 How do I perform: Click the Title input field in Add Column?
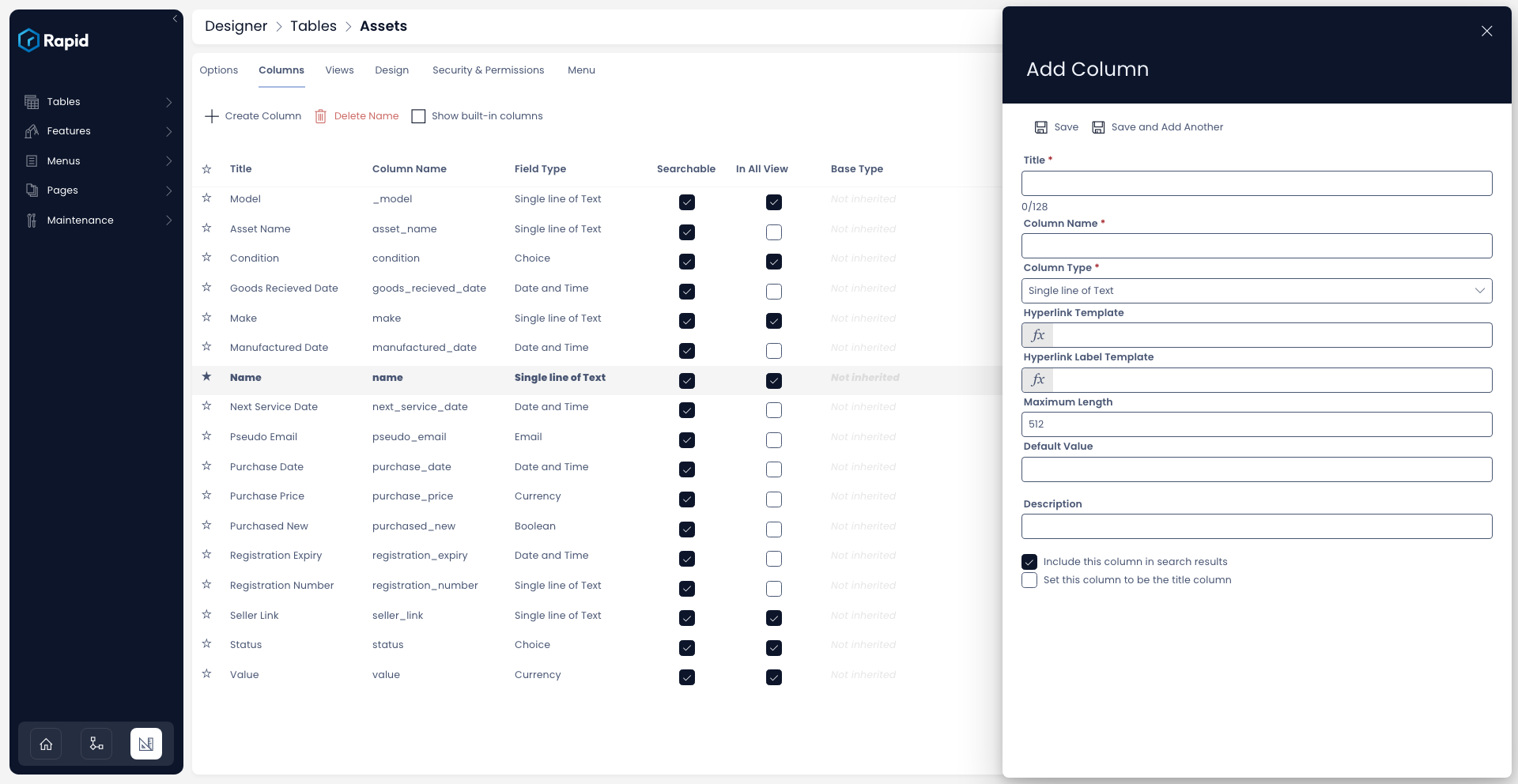[1256, 183]
